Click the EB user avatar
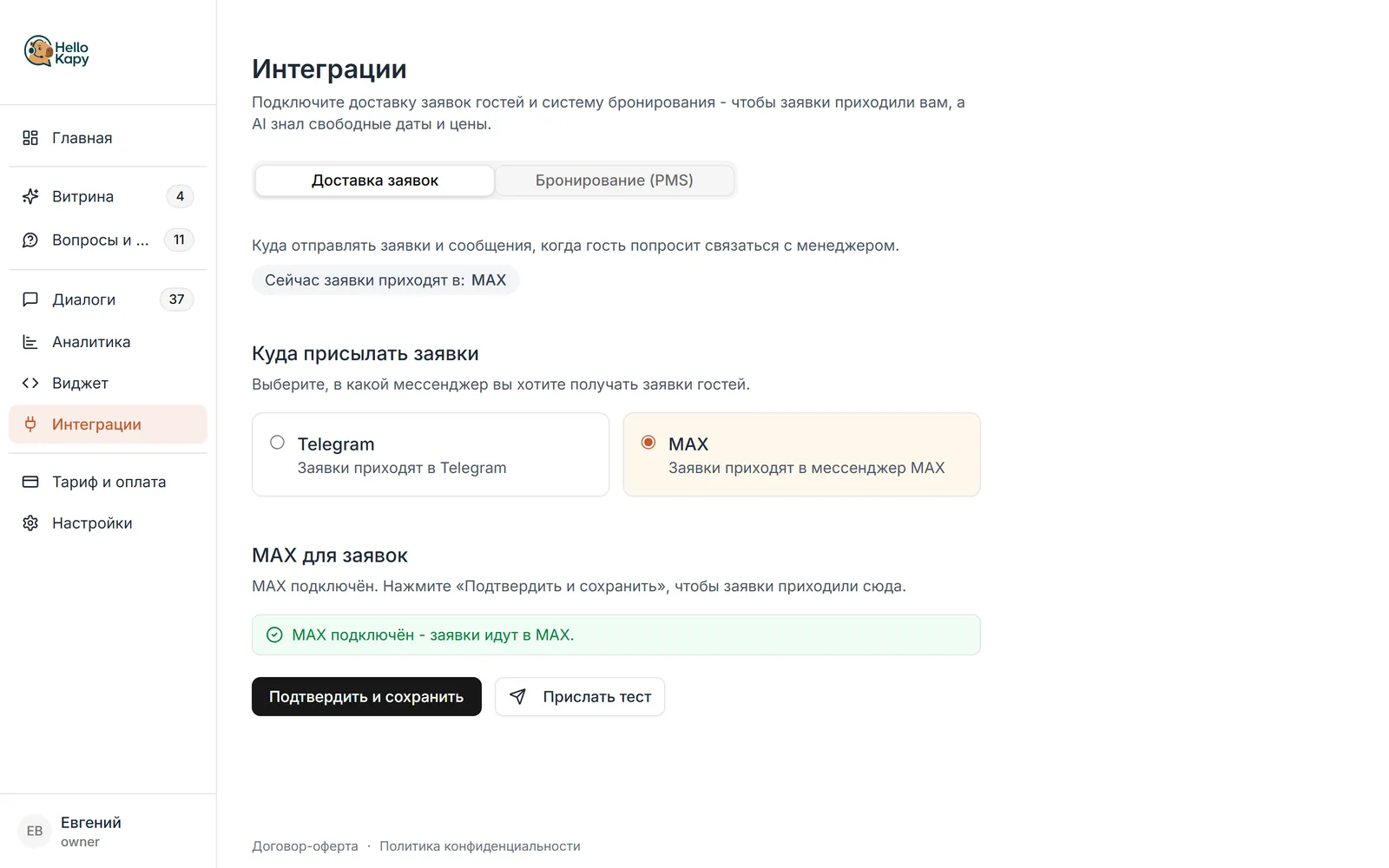The width and height of the screenshot is (1389, 868). (x=35, y=831)
